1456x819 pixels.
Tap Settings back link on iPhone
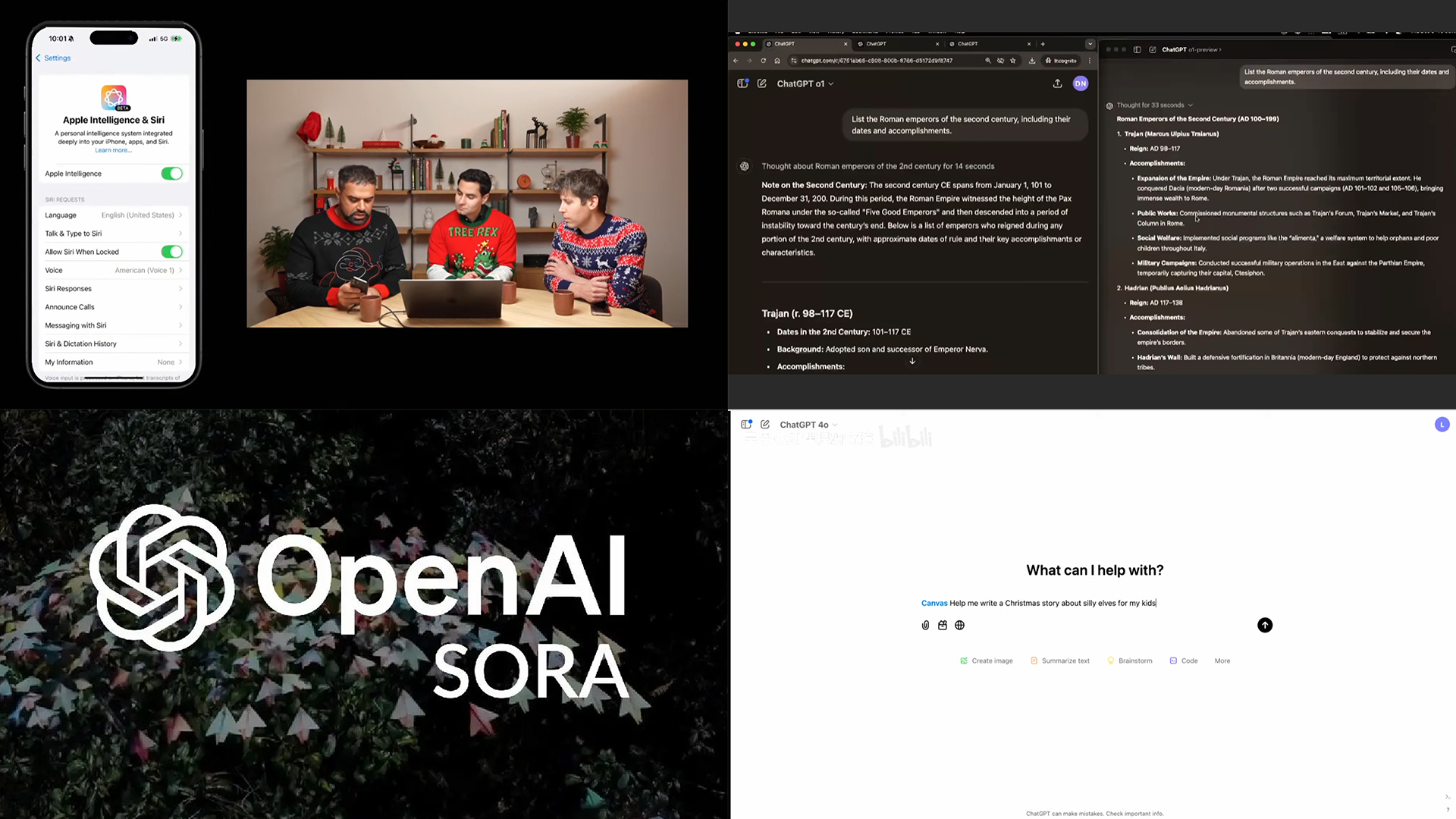click(53, 58)
